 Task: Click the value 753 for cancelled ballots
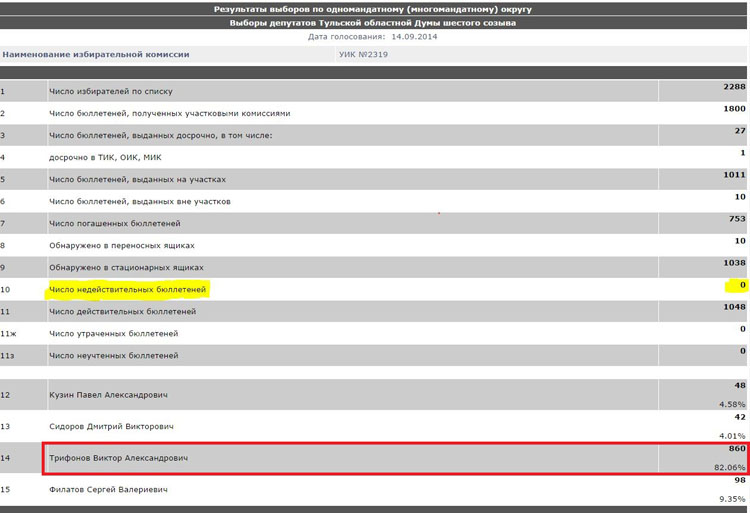click(737, 219)
